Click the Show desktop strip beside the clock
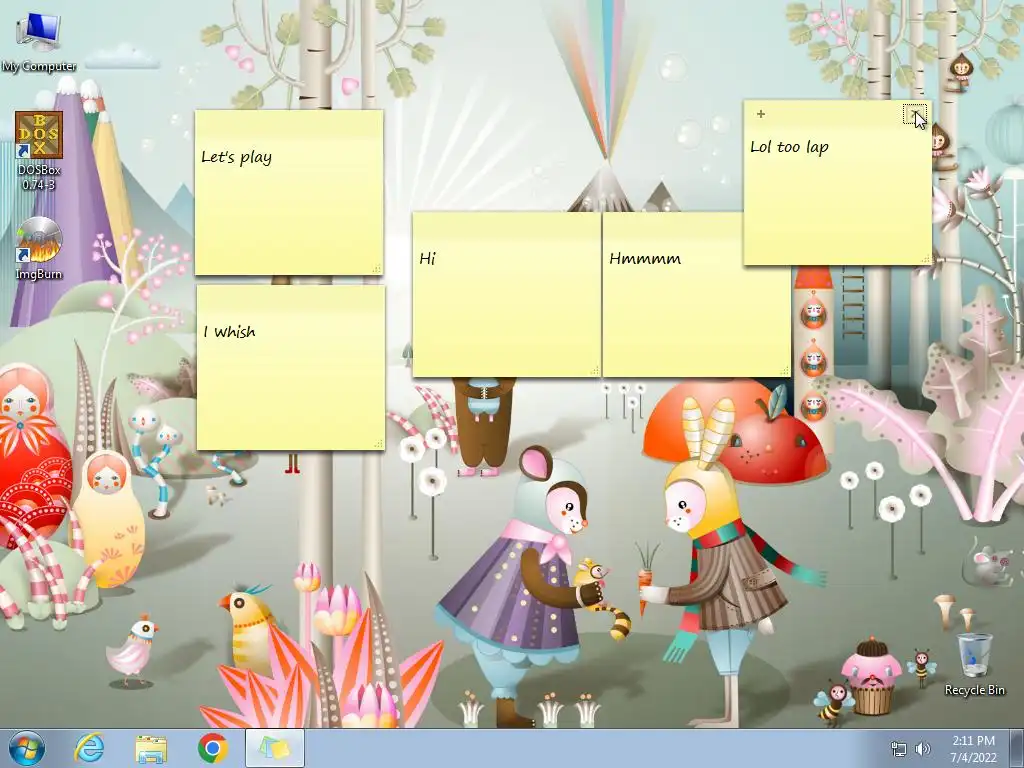Image resolution: width=1024 pixels, height=768 pixels. click(1017, 748)
